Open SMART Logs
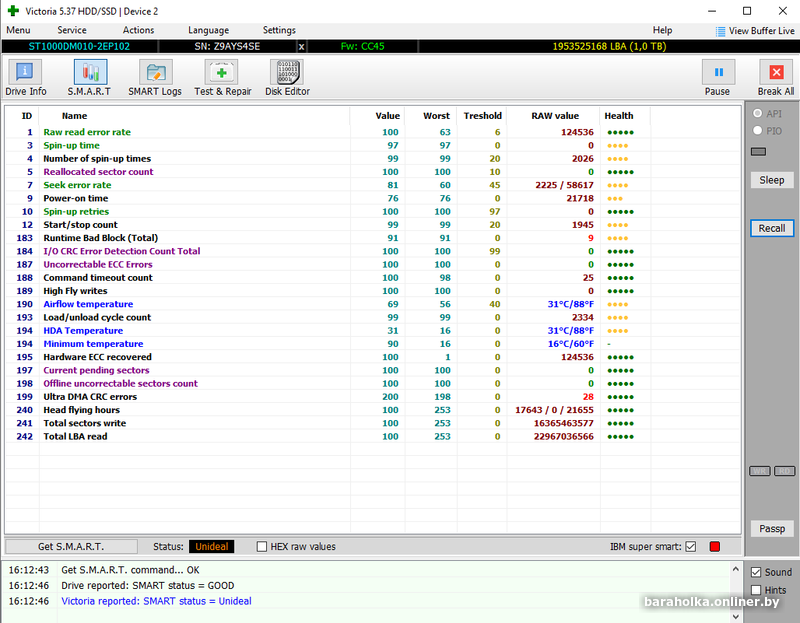Viewport: 800px width, 623px height. (155, 78)
